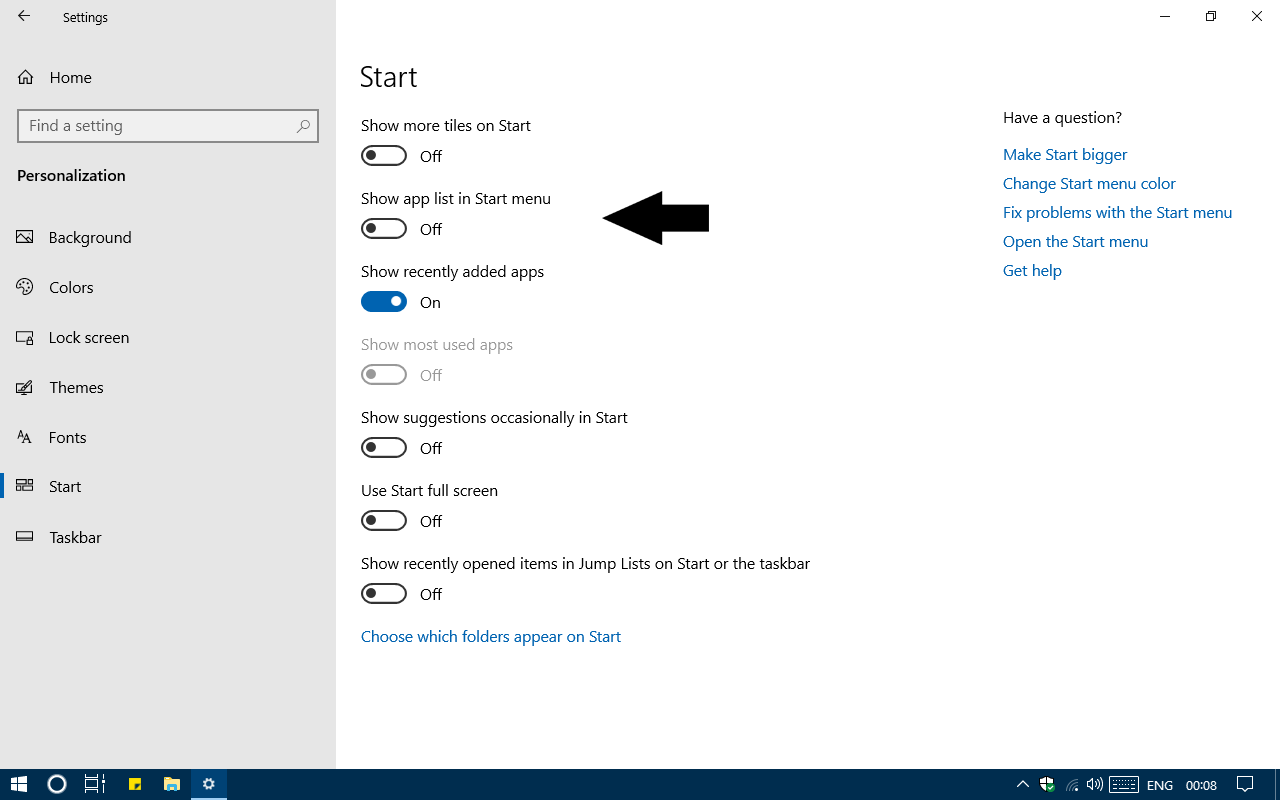This screenshot has width=1280, height=800.
Task: Toggle Show more tiles on Start
Action: (384, 156)
